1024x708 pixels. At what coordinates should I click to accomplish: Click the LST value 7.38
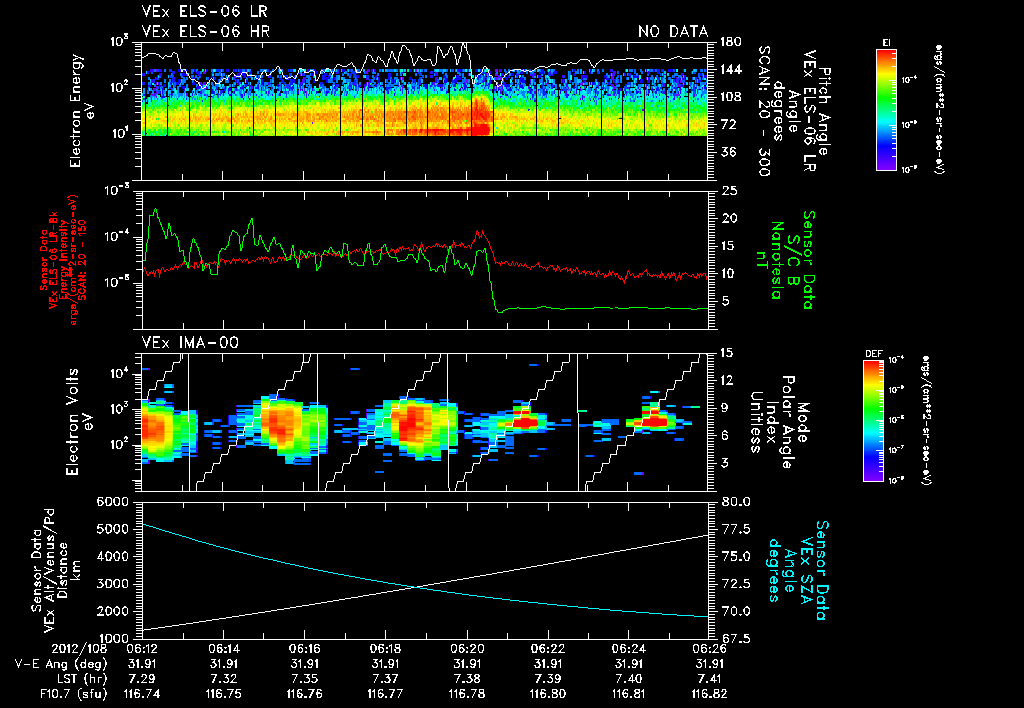coord(467,679)
